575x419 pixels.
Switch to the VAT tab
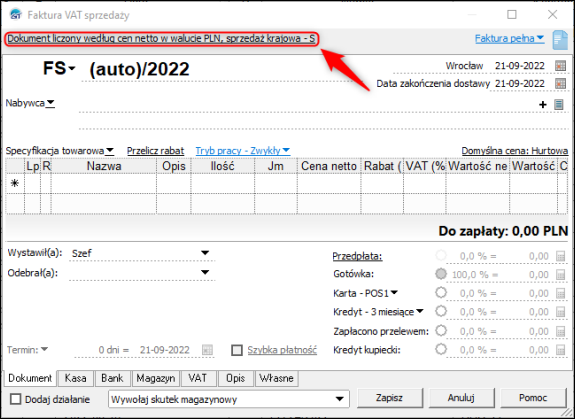(197, 378)
